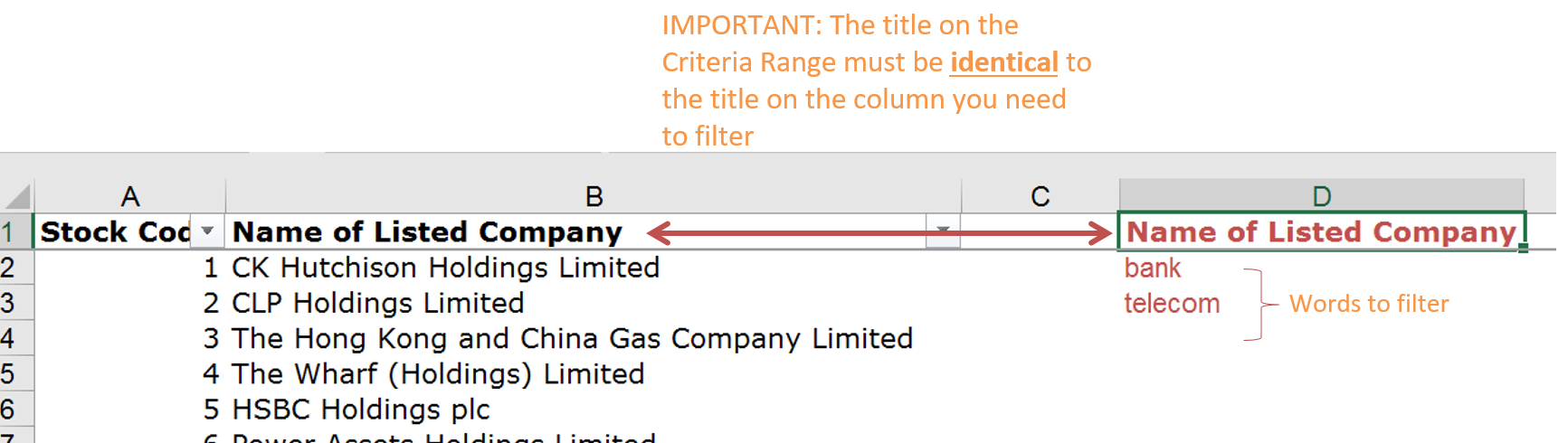
Task: Select the row 6 header
Action: click(x=9, y=410)
